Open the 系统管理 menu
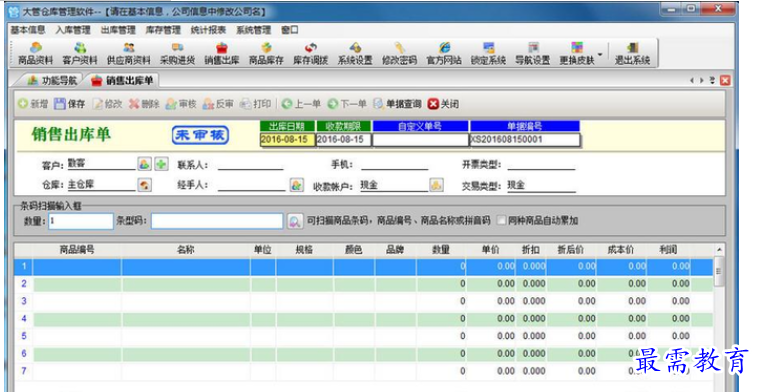The height and width of the screenshot is (392, 757). coord(253,30)
